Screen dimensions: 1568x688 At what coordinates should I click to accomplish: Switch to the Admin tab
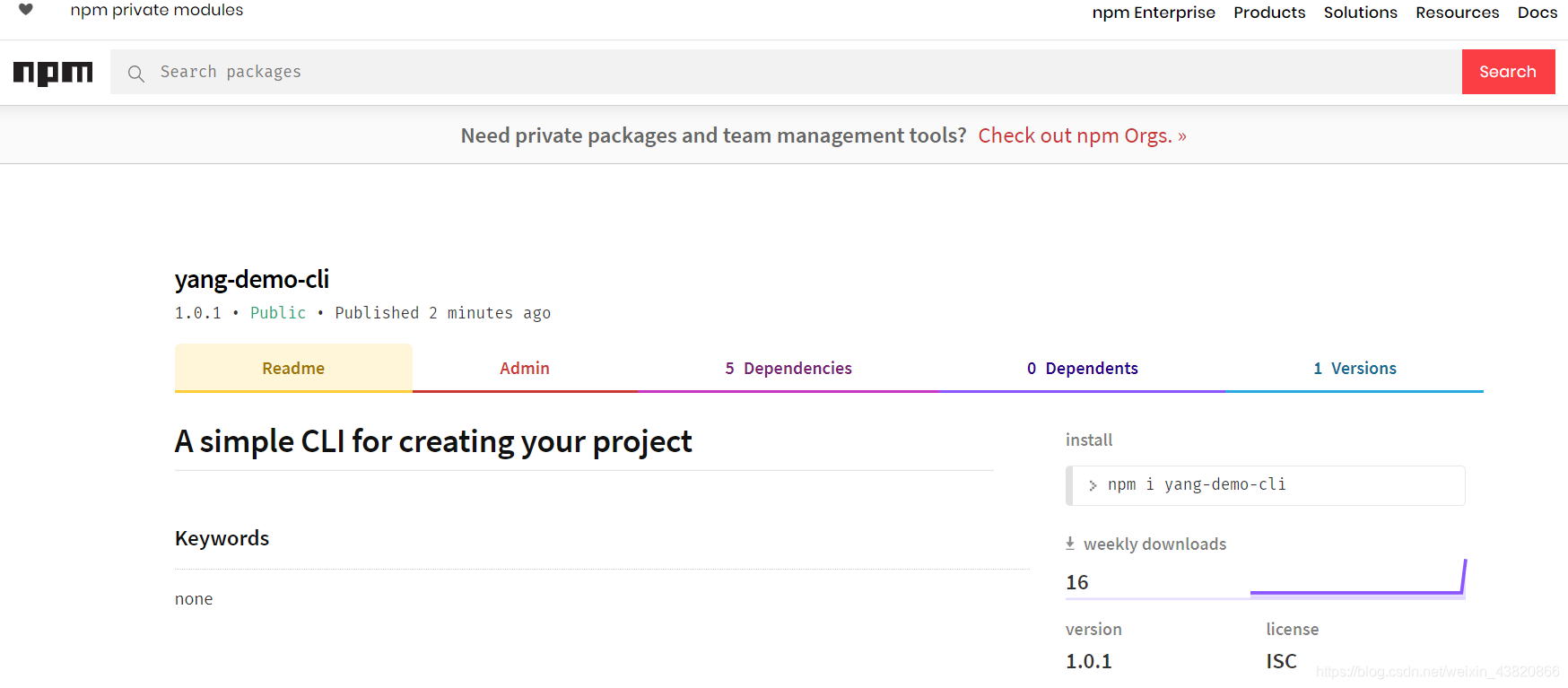(525, 368)
